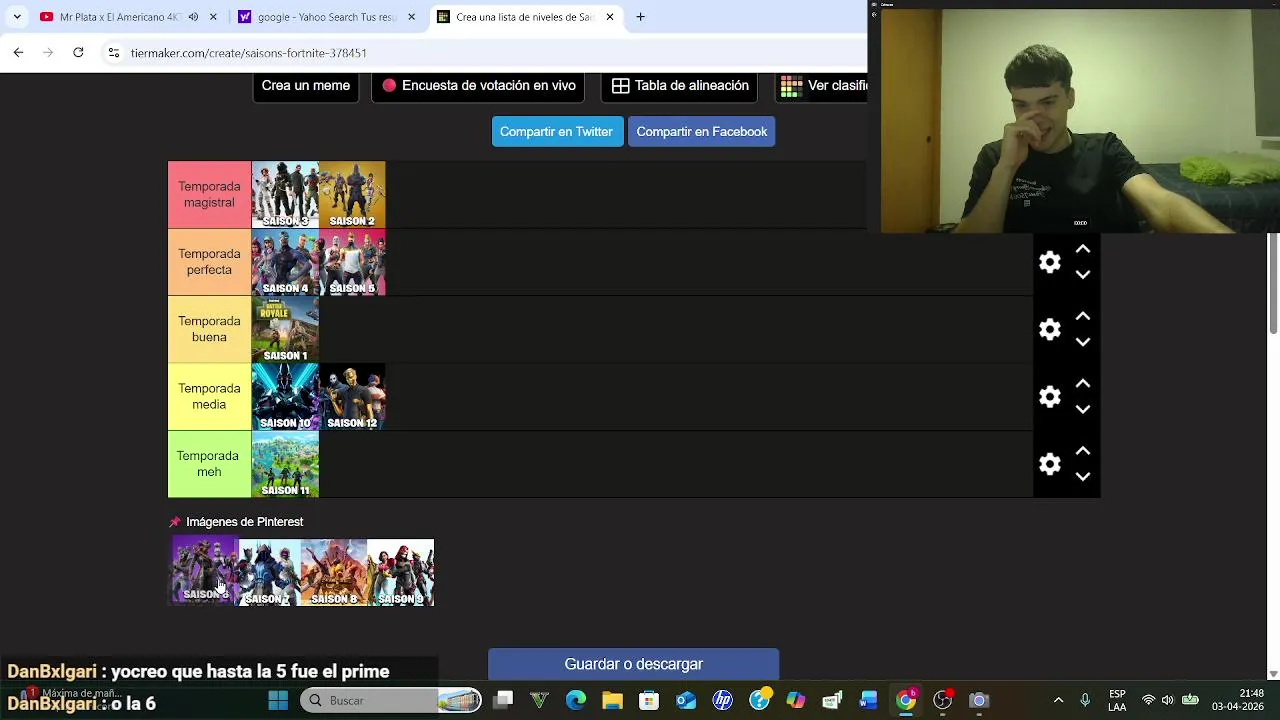Open HP app from taskbar

(722, 701)
